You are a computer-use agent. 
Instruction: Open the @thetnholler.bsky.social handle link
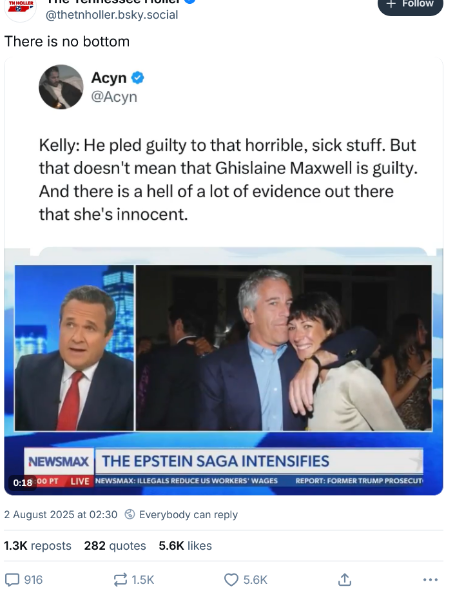[x=112, y=15]
